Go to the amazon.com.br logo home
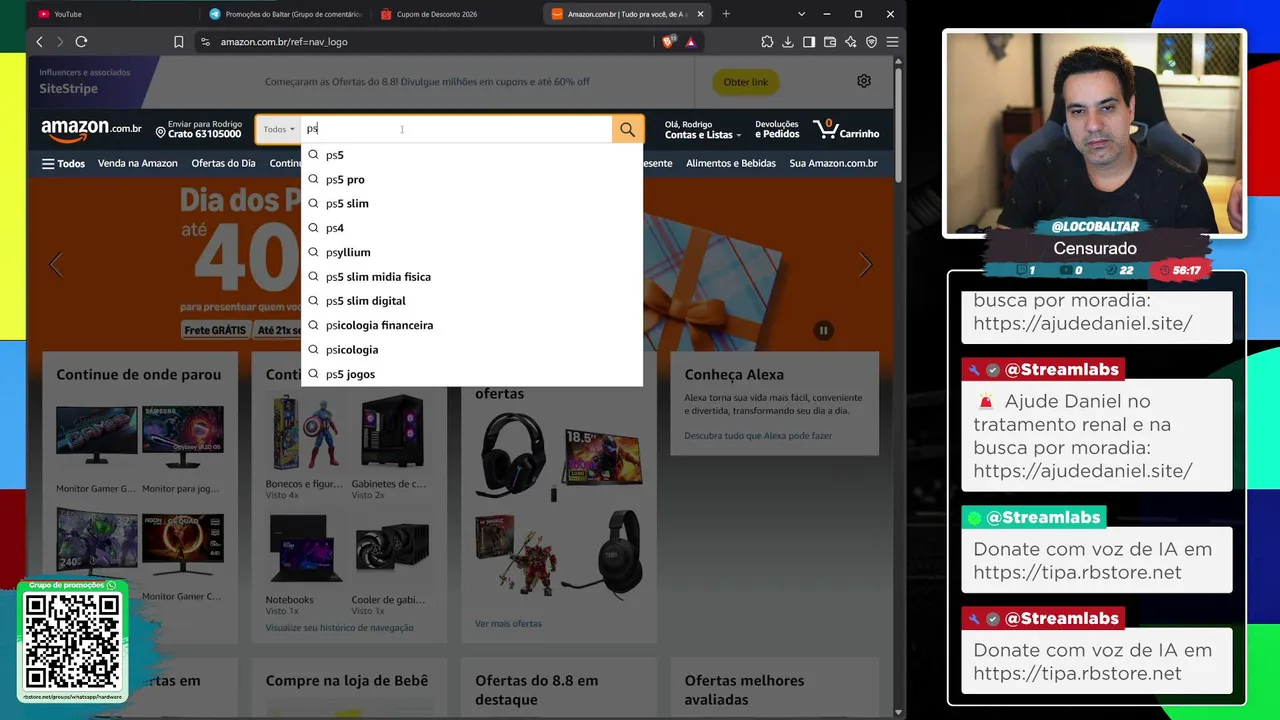 pos(91,130)
